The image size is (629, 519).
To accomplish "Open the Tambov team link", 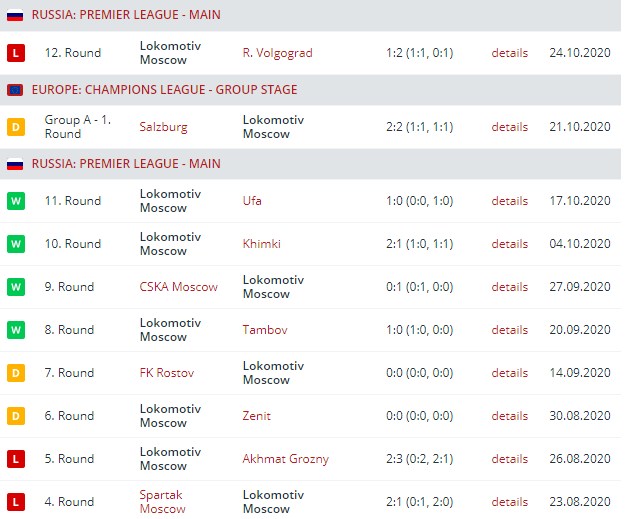I will [262, 330].
